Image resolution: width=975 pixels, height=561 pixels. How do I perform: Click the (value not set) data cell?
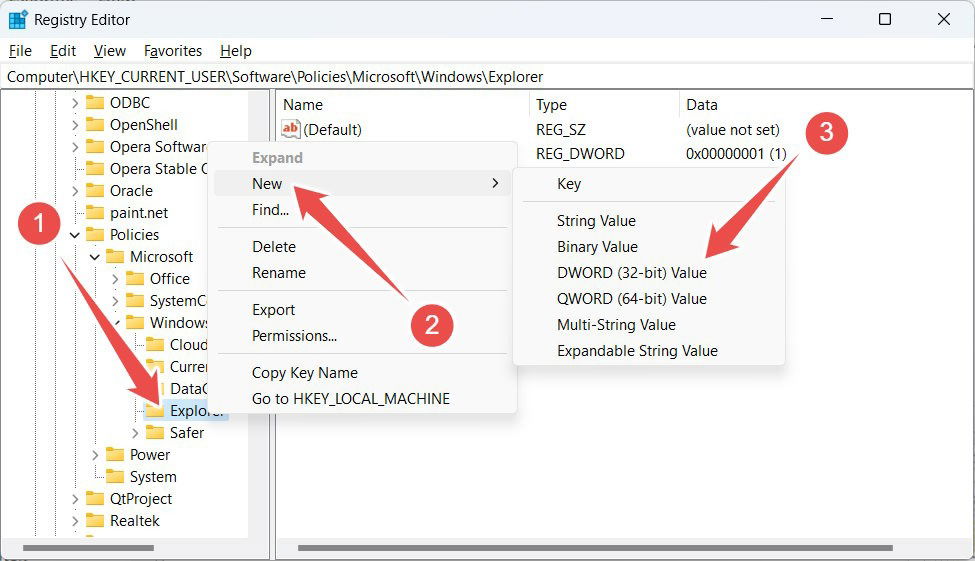732,129
